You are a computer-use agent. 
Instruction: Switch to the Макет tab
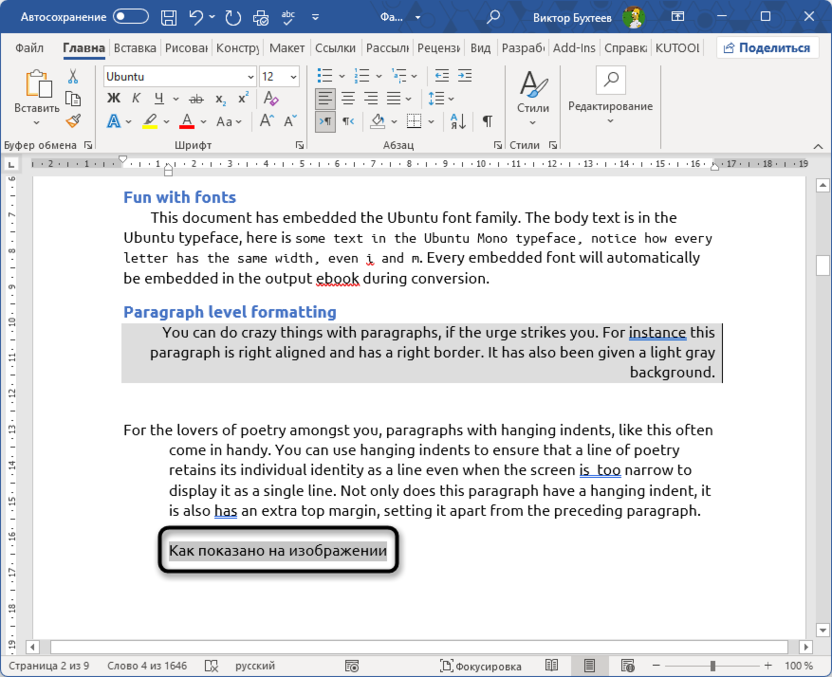tap(287, 47)
